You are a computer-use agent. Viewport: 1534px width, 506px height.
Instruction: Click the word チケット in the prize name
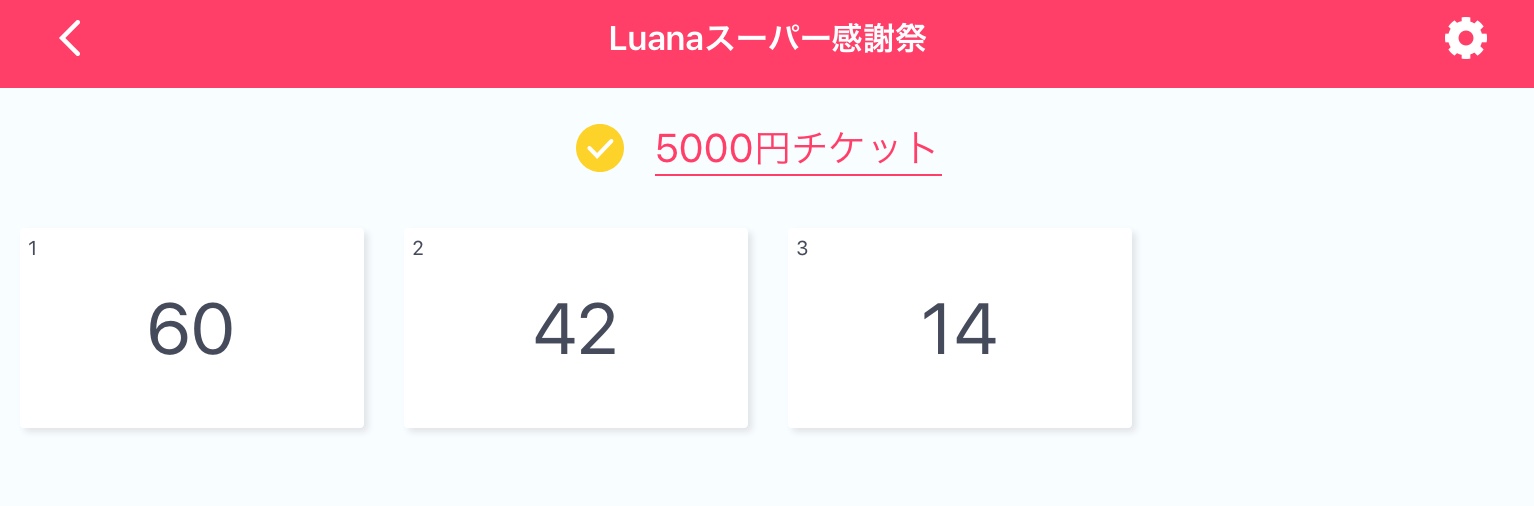click(863, 149)
